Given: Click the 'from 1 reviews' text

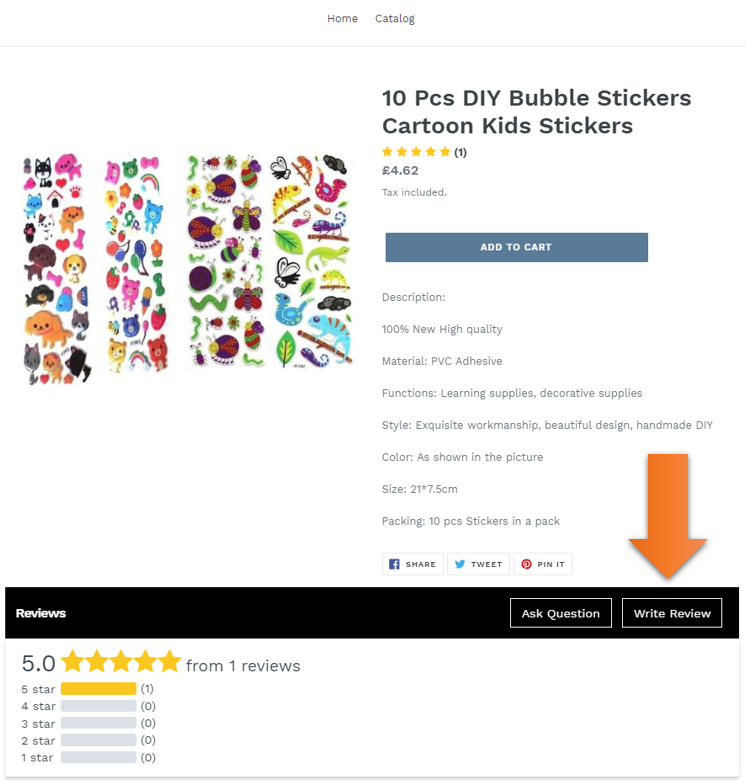Looking at the screenshot, I should [243, 665].
